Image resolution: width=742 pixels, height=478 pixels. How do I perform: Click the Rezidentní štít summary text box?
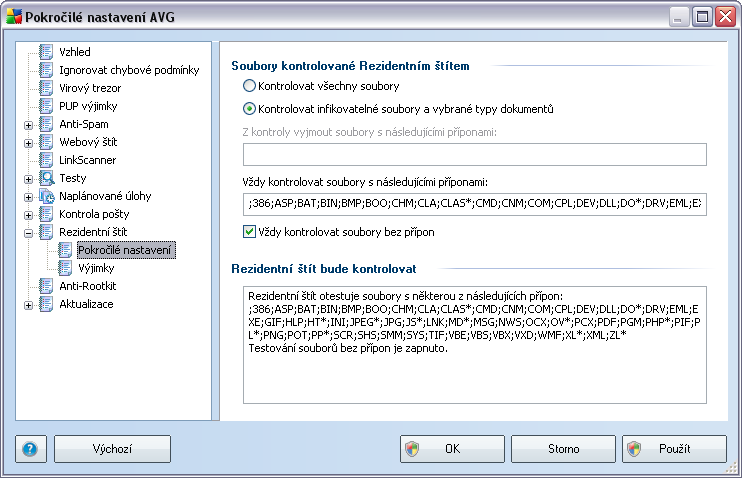tap(475, 345)
